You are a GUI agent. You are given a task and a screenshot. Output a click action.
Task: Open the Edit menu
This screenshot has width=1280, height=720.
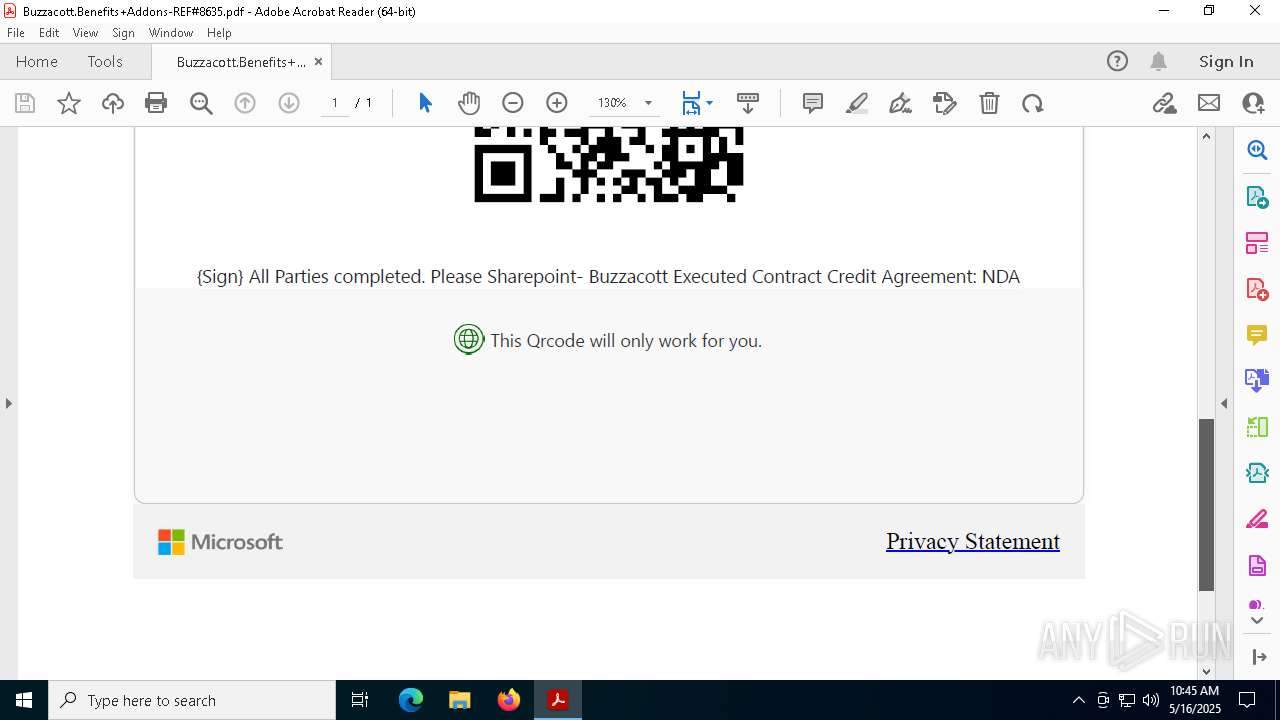49,33
